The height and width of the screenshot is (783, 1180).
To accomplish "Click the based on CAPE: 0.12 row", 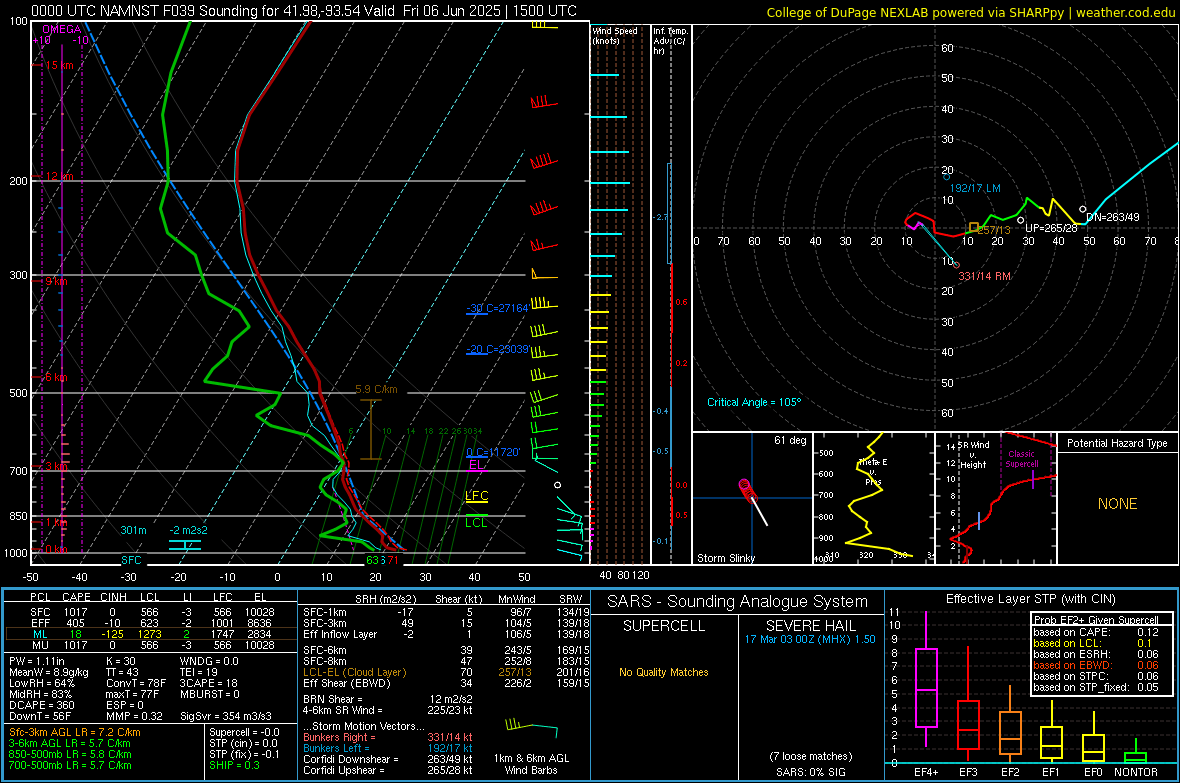I will (1096, 632).
